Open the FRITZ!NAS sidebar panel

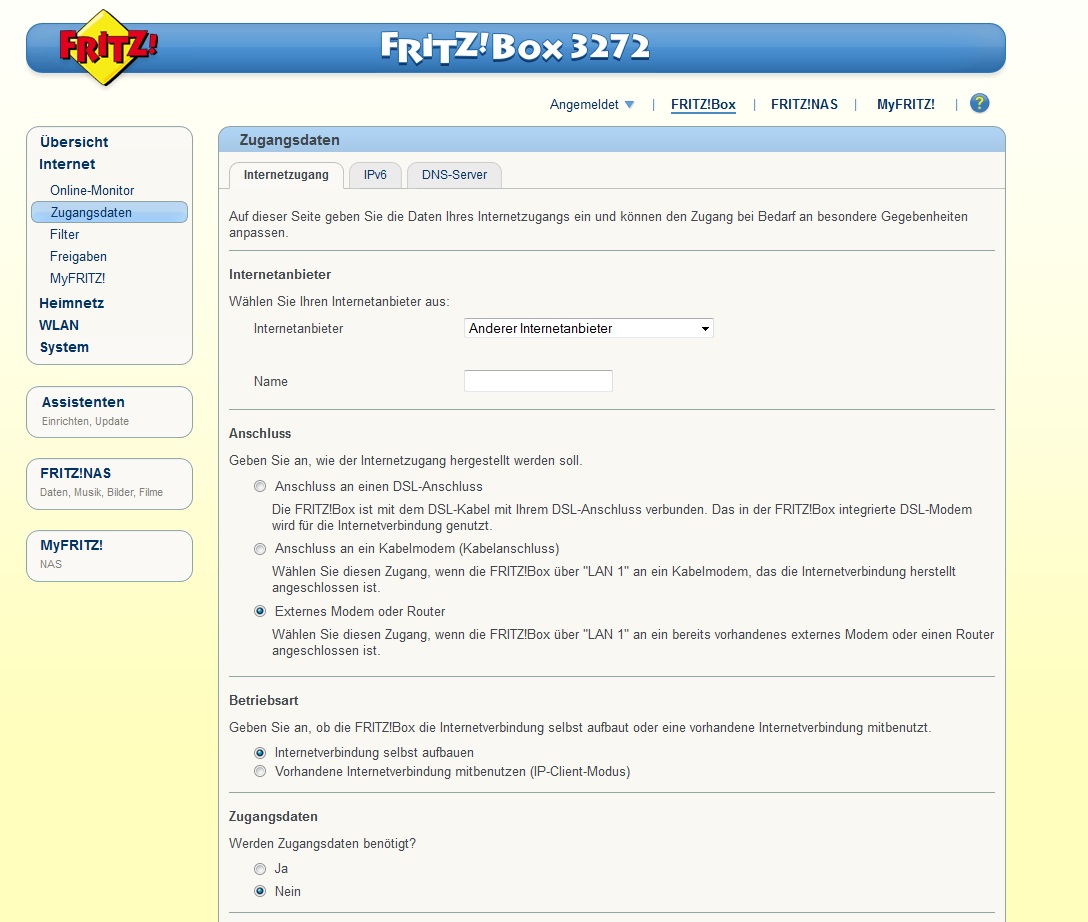pyautogui.click(x=110, y=484)
